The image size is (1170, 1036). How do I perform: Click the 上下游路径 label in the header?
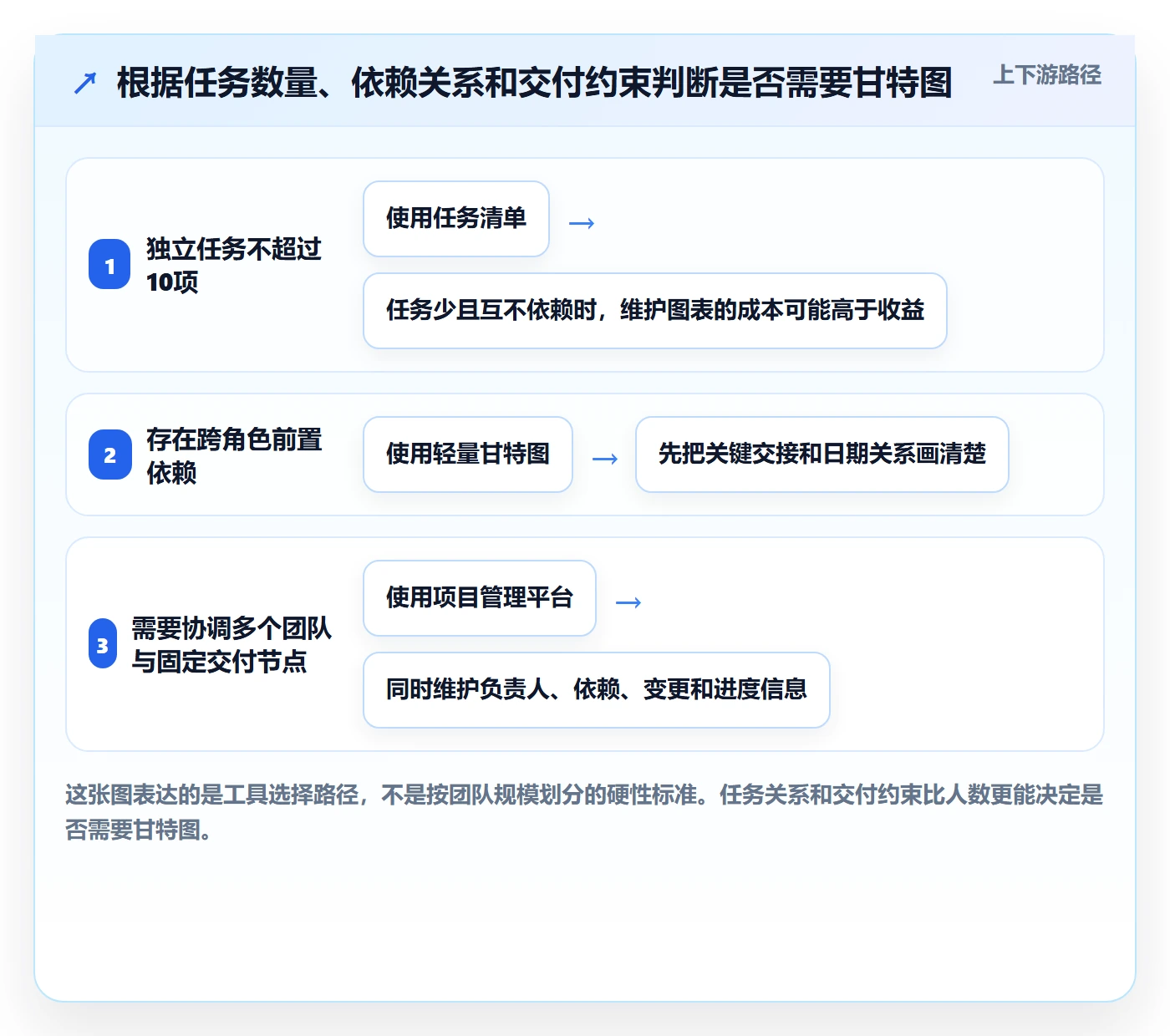(x=1046, y=75)
